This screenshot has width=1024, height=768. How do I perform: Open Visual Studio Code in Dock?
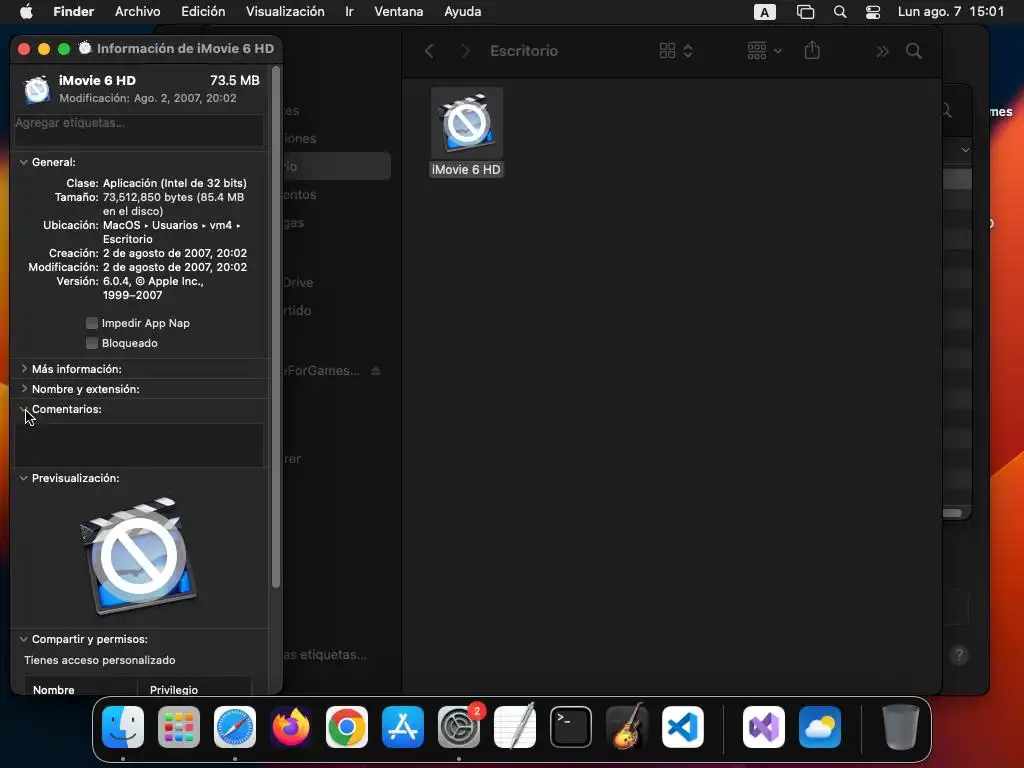[683, 727]
